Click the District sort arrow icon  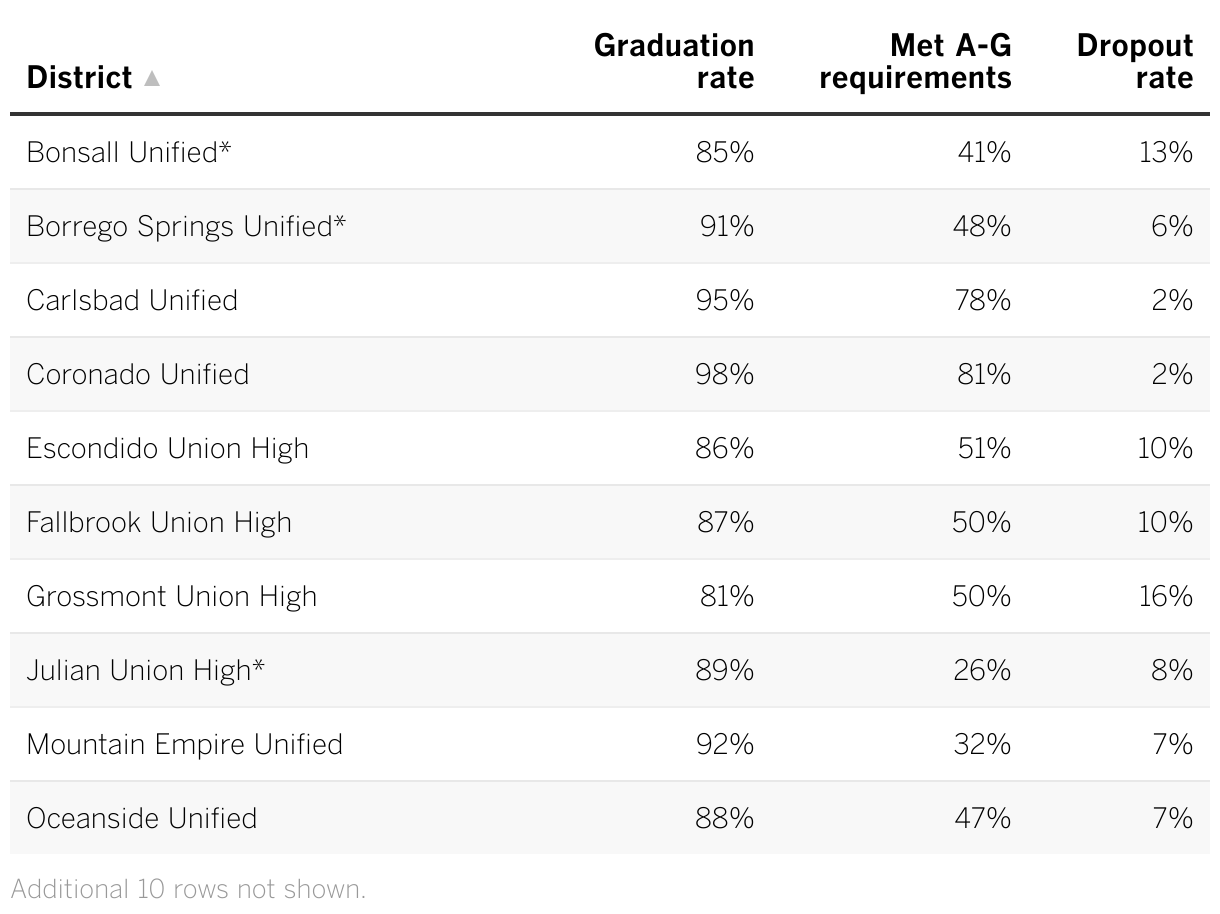(x=152, y=78)
